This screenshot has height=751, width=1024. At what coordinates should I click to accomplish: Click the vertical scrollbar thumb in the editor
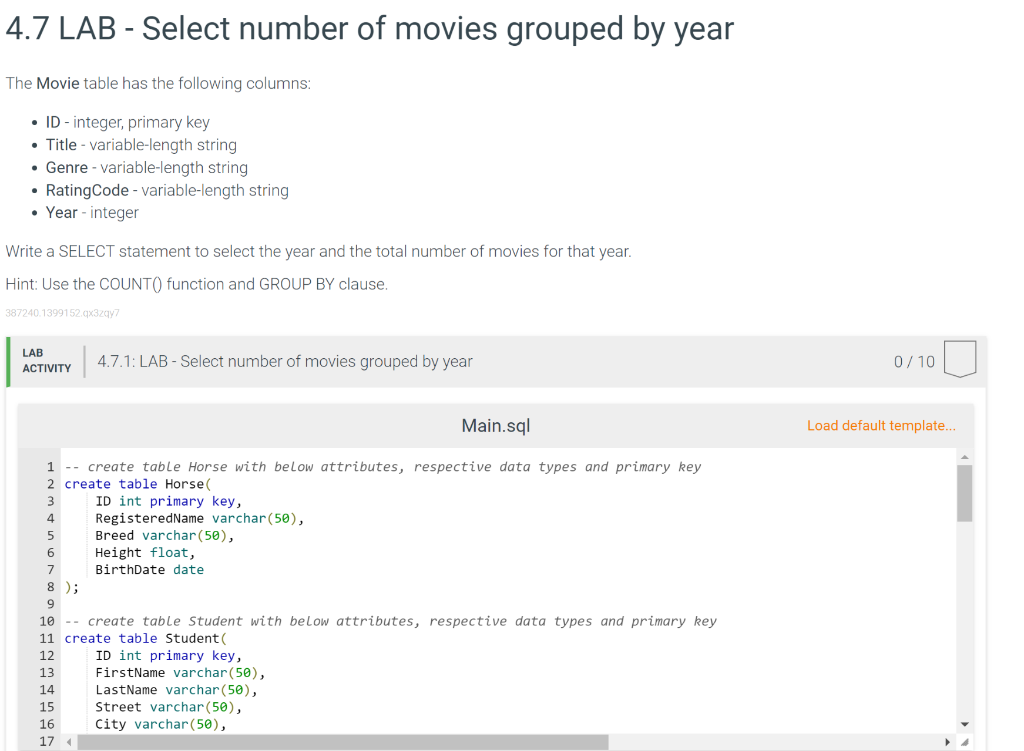click(x=964, y=495)
